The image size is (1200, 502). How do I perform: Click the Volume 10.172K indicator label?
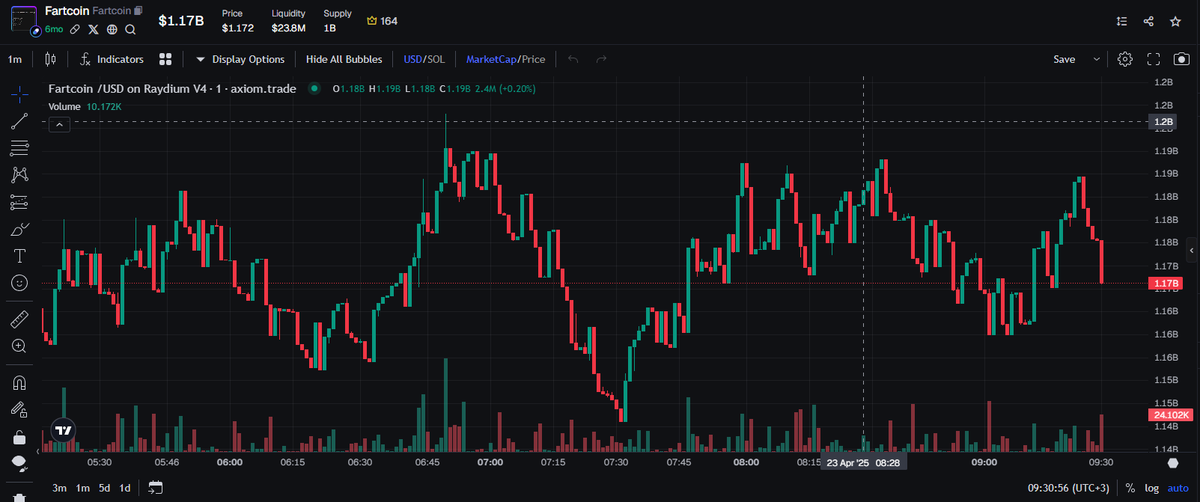pyautogui.click(x=86, y=106)
